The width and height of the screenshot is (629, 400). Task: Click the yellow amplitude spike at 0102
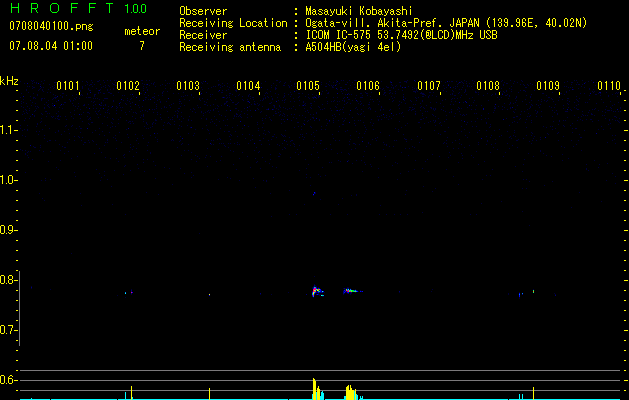[132, 392]
